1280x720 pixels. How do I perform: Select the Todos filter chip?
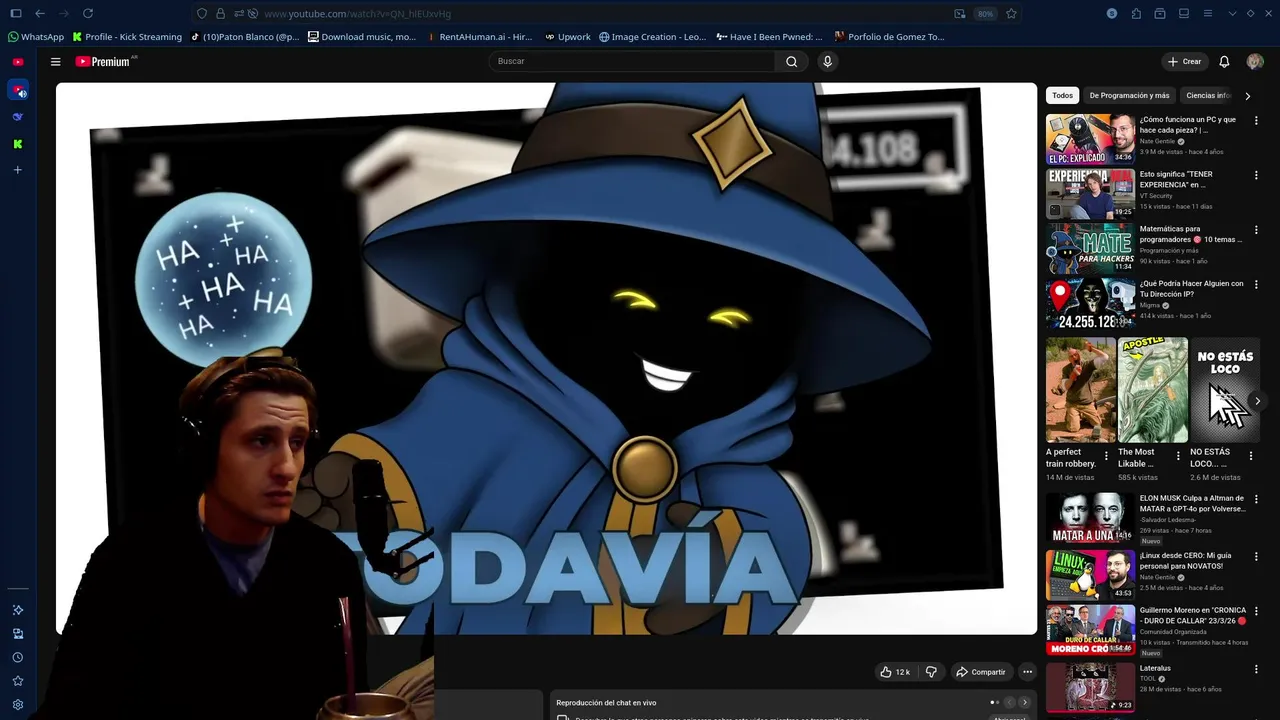click(x=1062, y=95)
